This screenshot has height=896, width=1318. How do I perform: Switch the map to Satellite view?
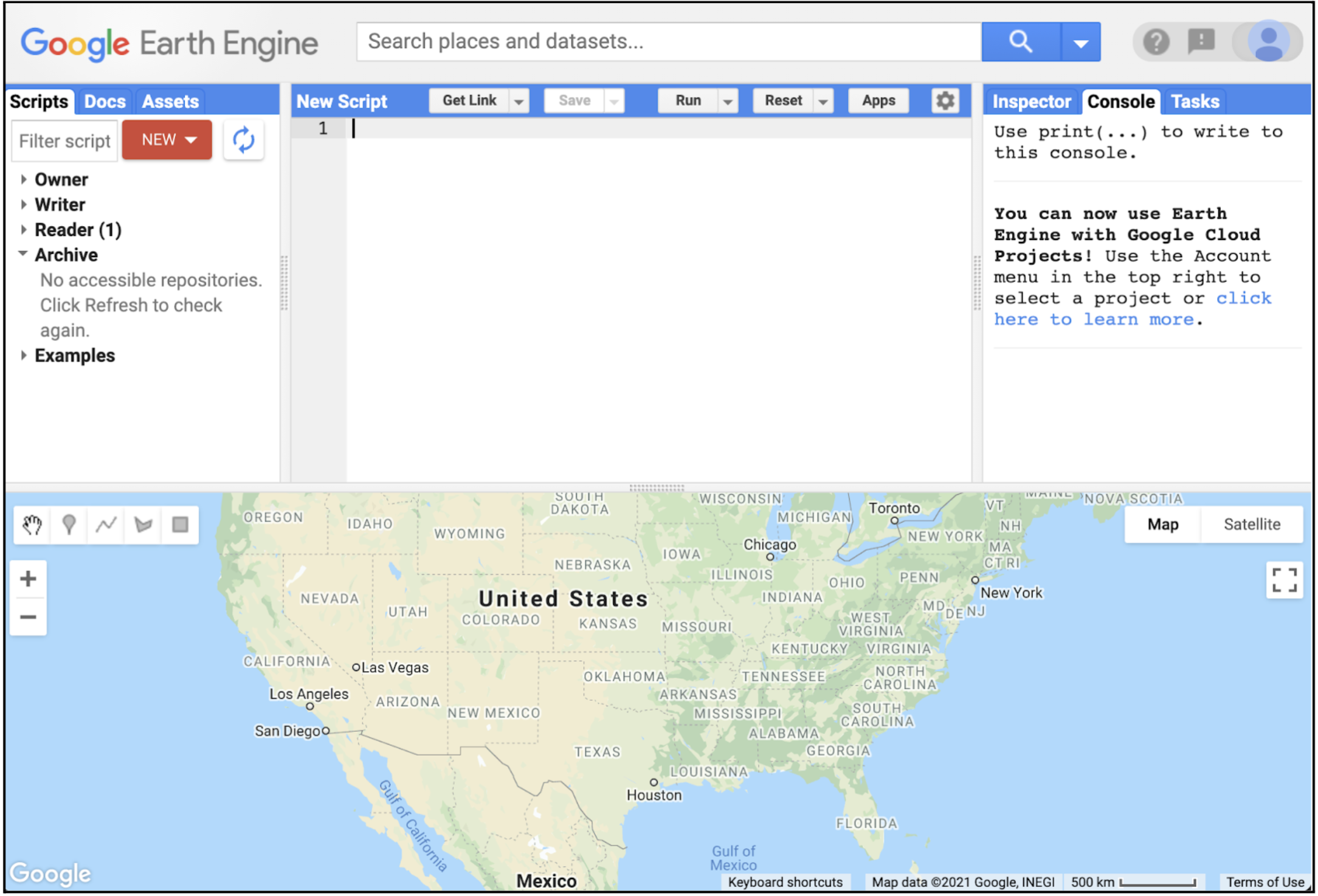point(1252,524)
